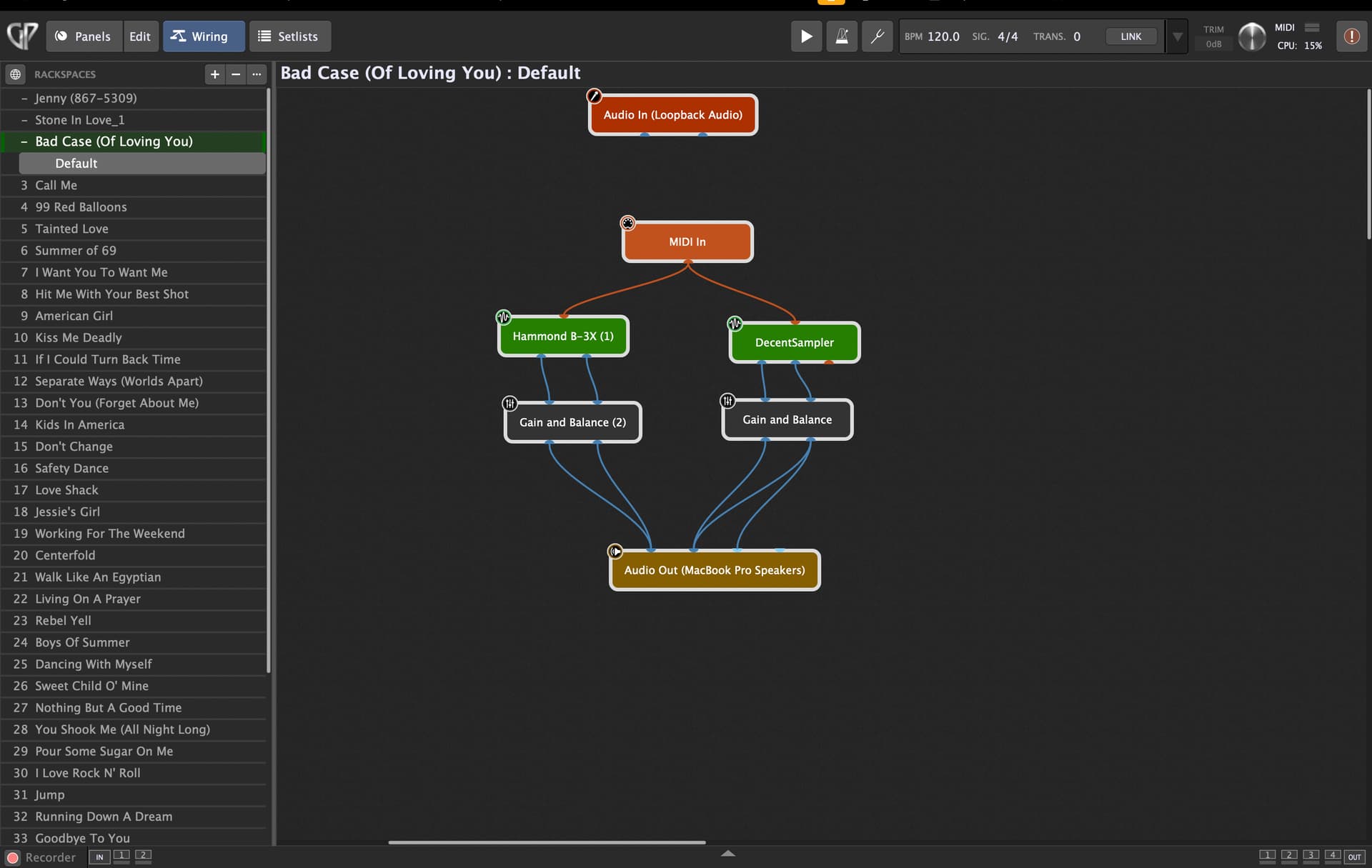This screenshot has height=868, width=1372.
Task: Click the TRIM gain knob
Action: 1251,36
